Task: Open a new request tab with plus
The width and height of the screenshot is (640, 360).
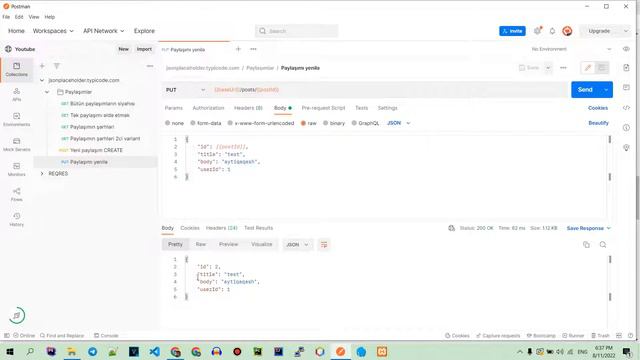Action: tap(238, 49)
